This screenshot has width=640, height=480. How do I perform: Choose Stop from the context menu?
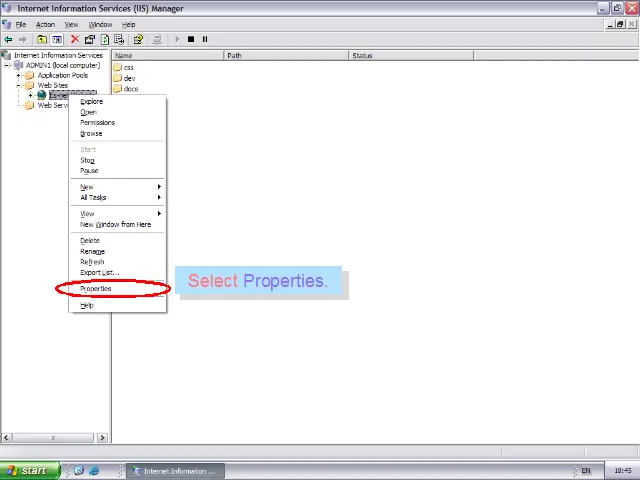click(x=118, y=160)
